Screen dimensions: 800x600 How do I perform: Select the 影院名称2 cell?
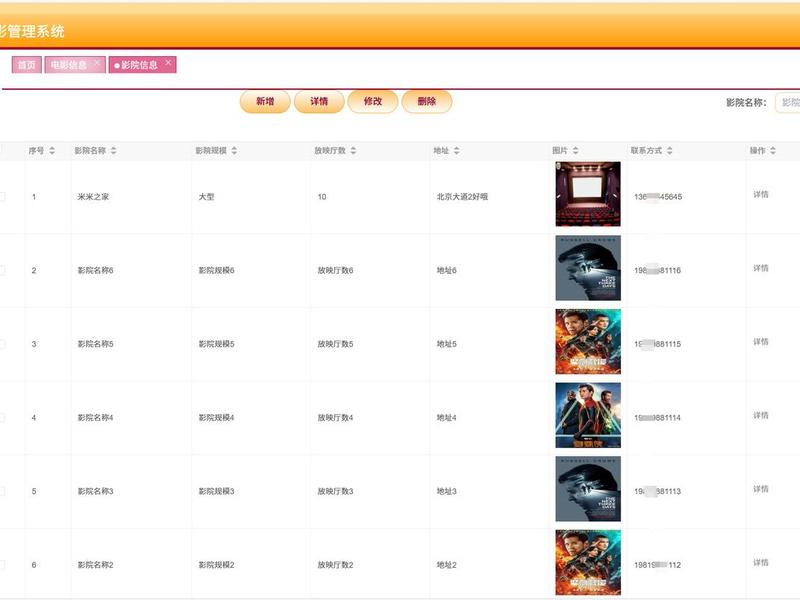click(x=95, y=565)
